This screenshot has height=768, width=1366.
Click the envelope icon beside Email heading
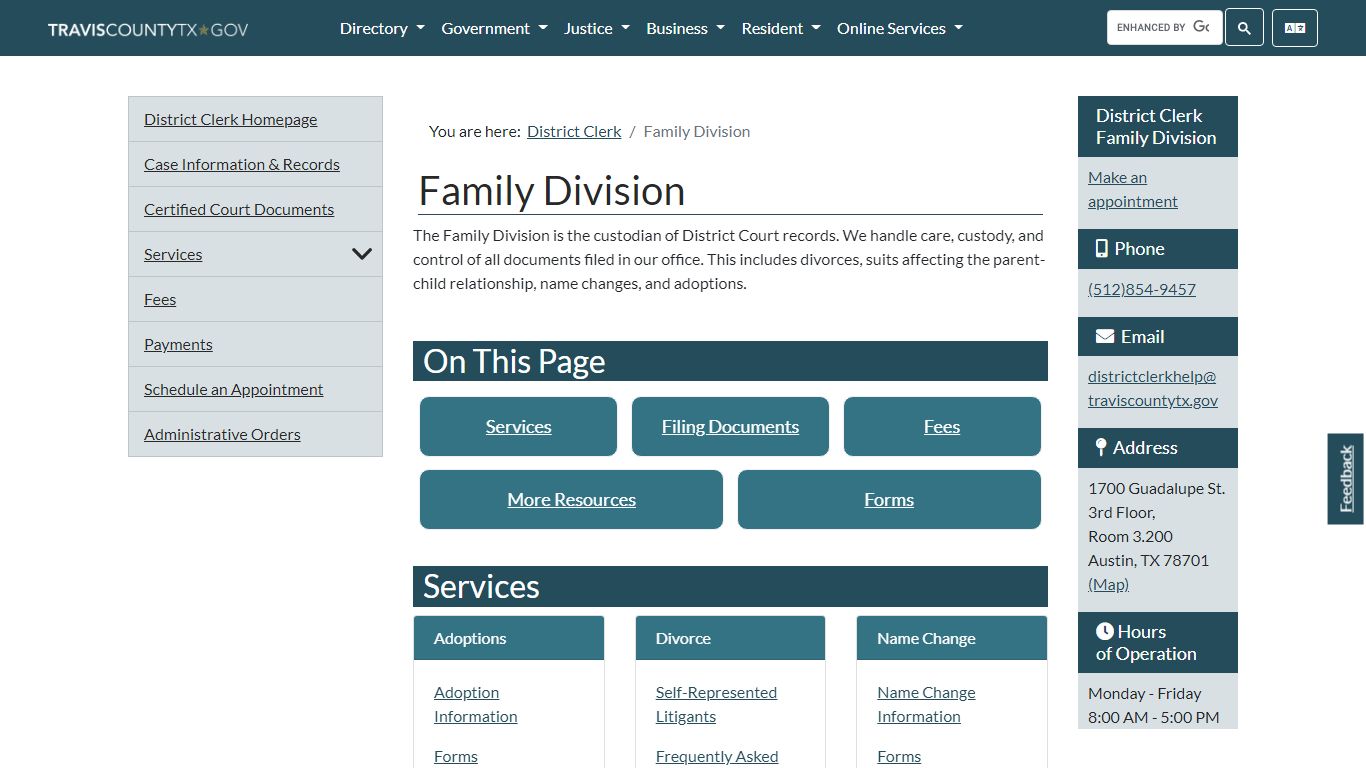(x=1105, y=337)
